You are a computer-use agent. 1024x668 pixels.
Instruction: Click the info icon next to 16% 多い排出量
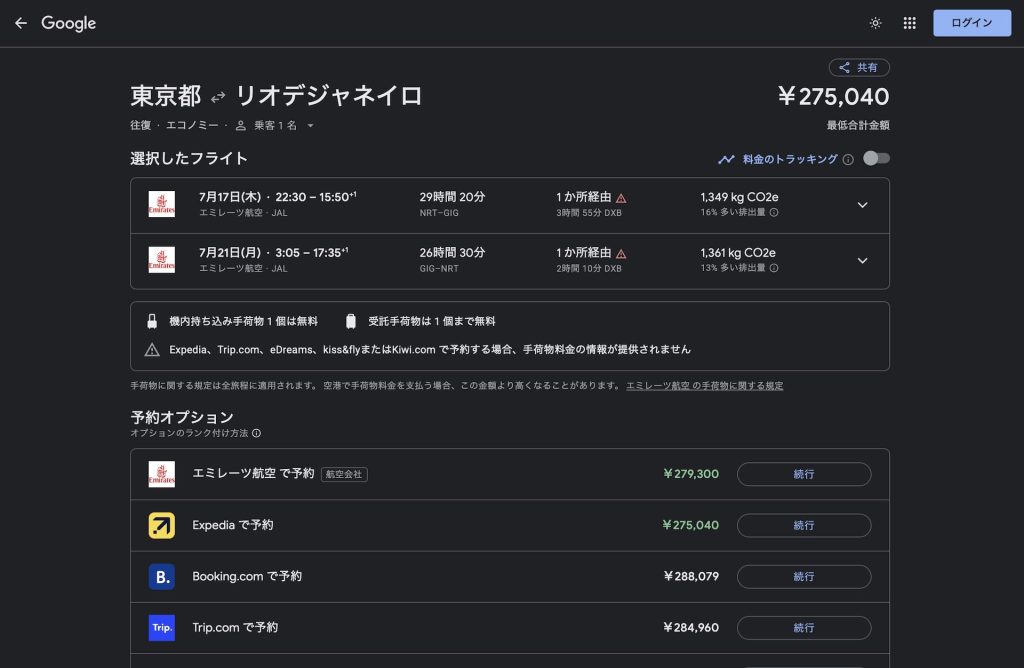tap(774, 212)
